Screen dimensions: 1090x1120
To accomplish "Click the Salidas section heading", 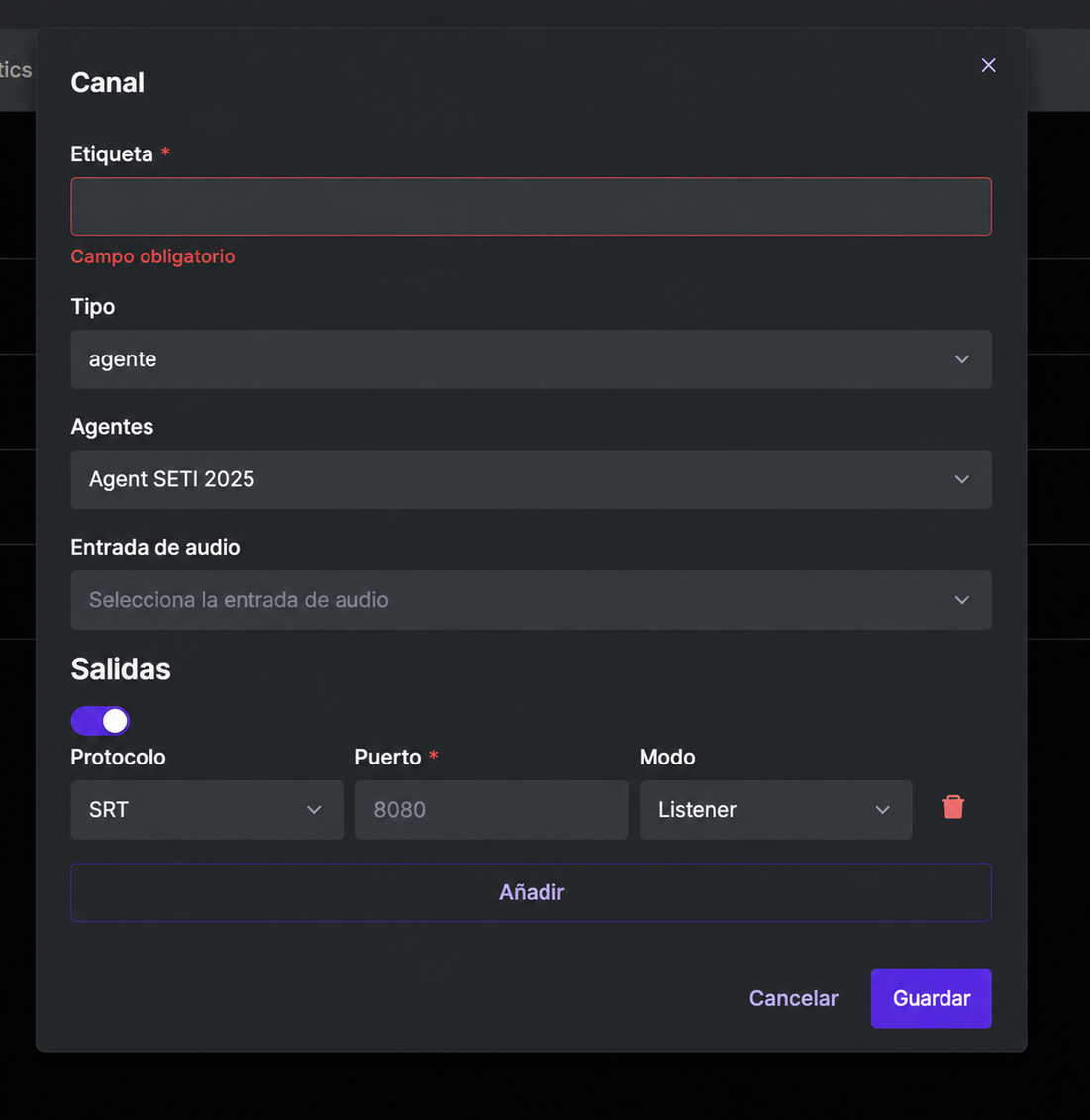I will (x=121, y=669).
